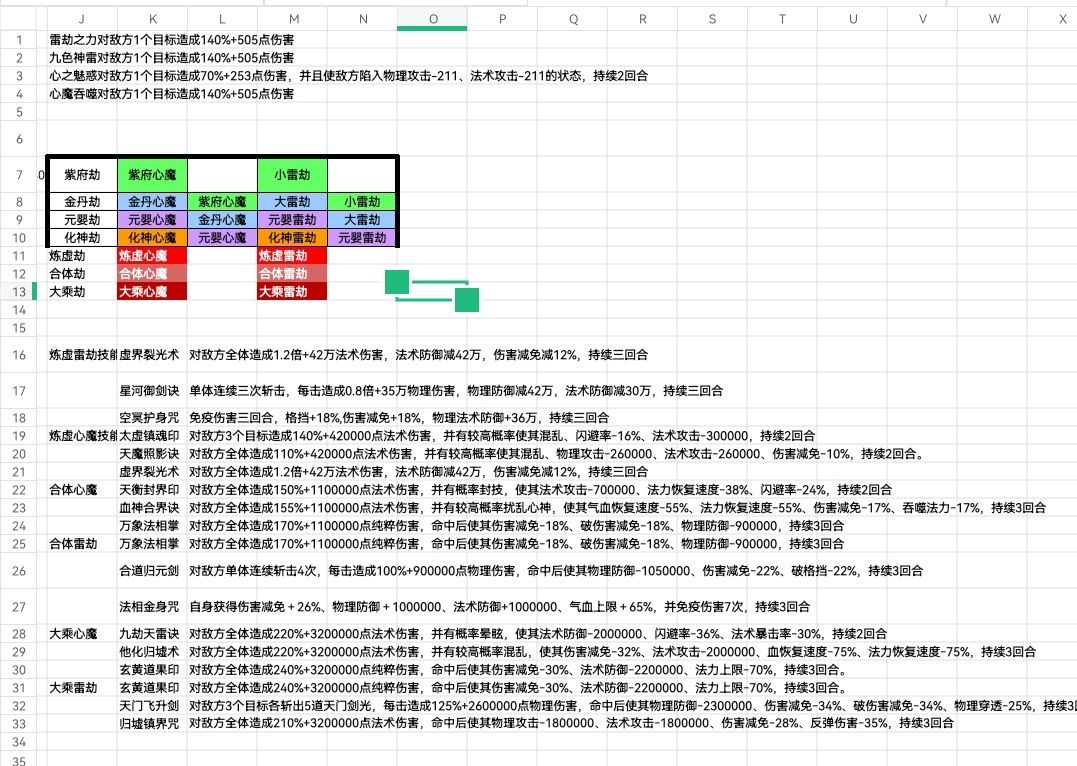The image size is (1077, 766).
Task: Click row 4 text 心魔吞噬
Action: [x=73, y=93]
